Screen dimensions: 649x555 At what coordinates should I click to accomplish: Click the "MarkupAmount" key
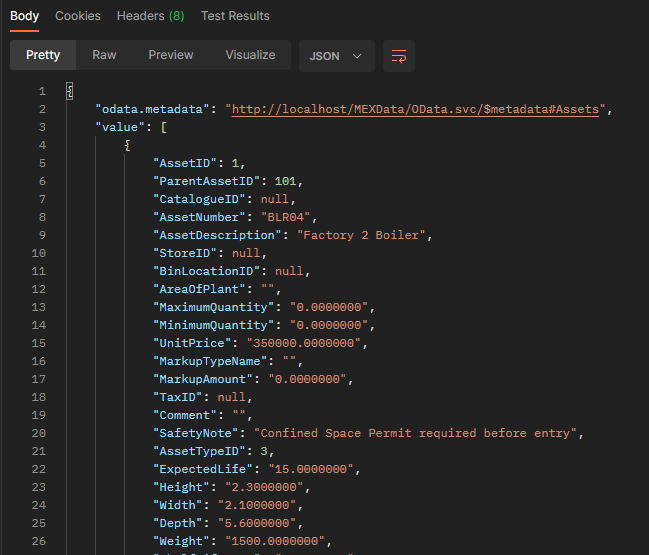[203, 379]
